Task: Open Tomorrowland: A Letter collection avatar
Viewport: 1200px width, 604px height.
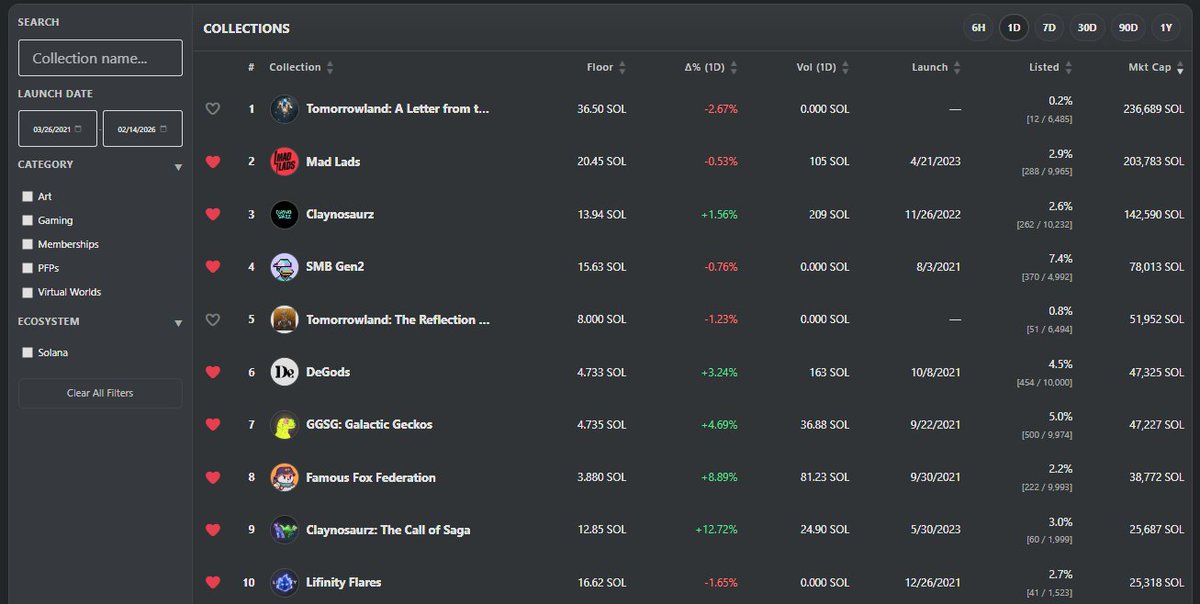Action: click(x=284, y=109)
